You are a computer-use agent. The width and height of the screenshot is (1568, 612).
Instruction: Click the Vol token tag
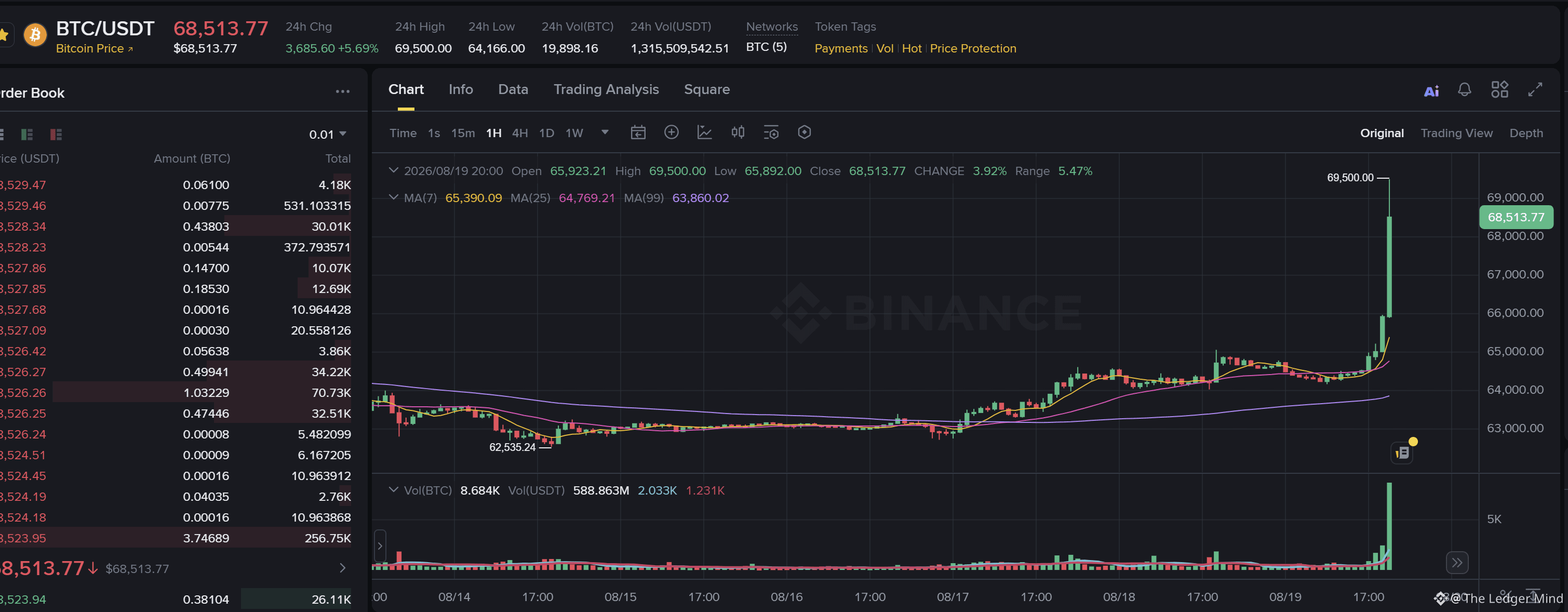coord(884,48)
